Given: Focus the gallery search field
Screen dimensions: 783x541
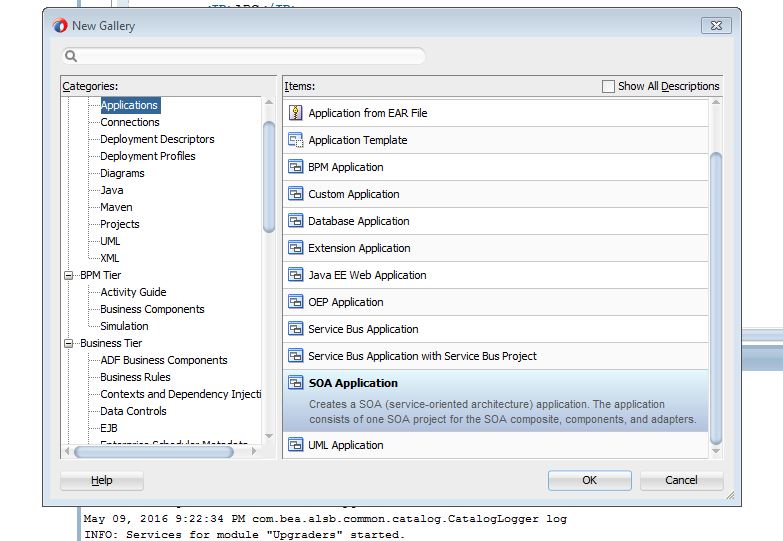Looking at the screenshot, I should (244, 56).
